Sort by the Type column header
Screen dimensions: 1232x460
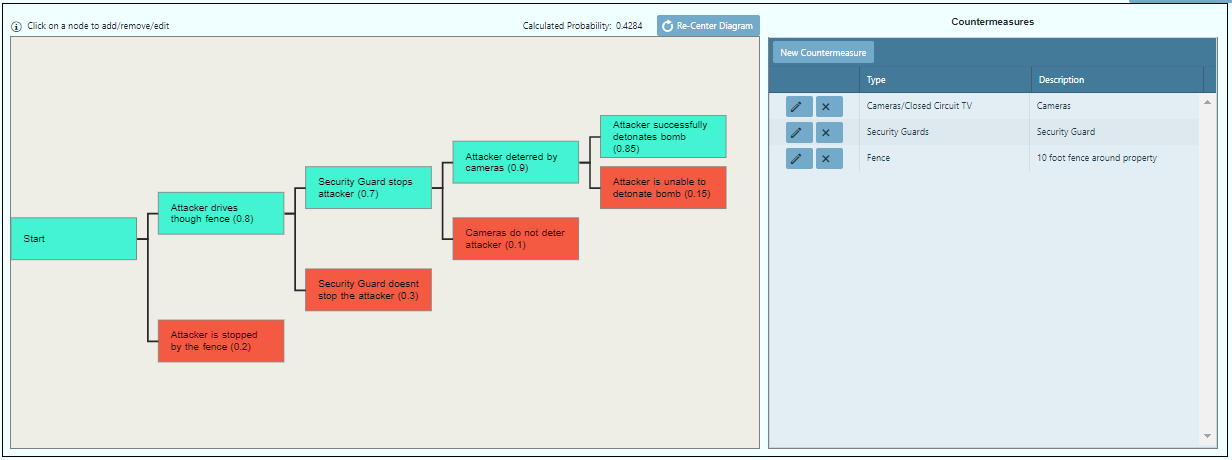(x=945, y=80)
